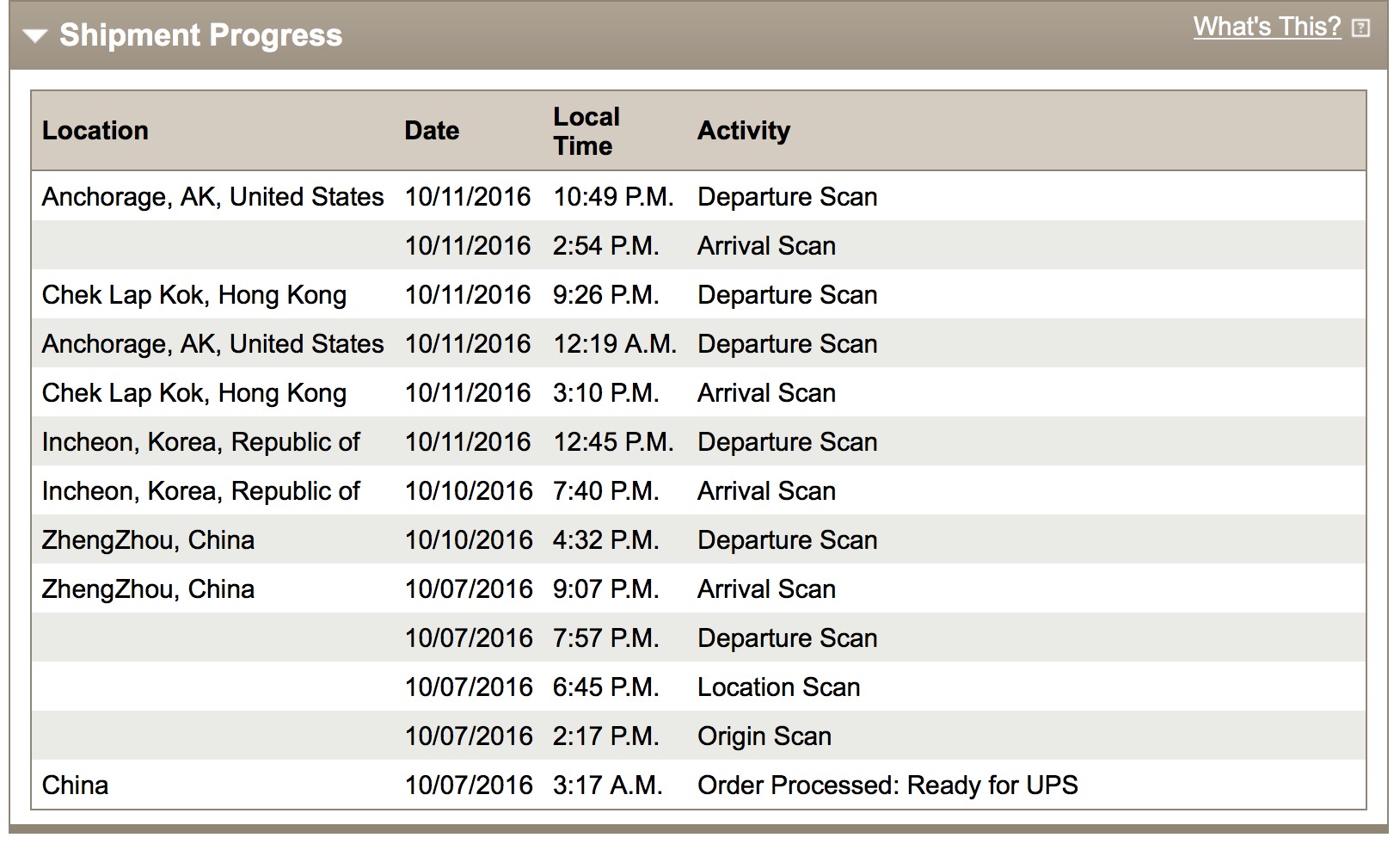
Task: Click ZhengZhou 4:32 P.M. Departure Scan row
Action: [x=698, y=539]
